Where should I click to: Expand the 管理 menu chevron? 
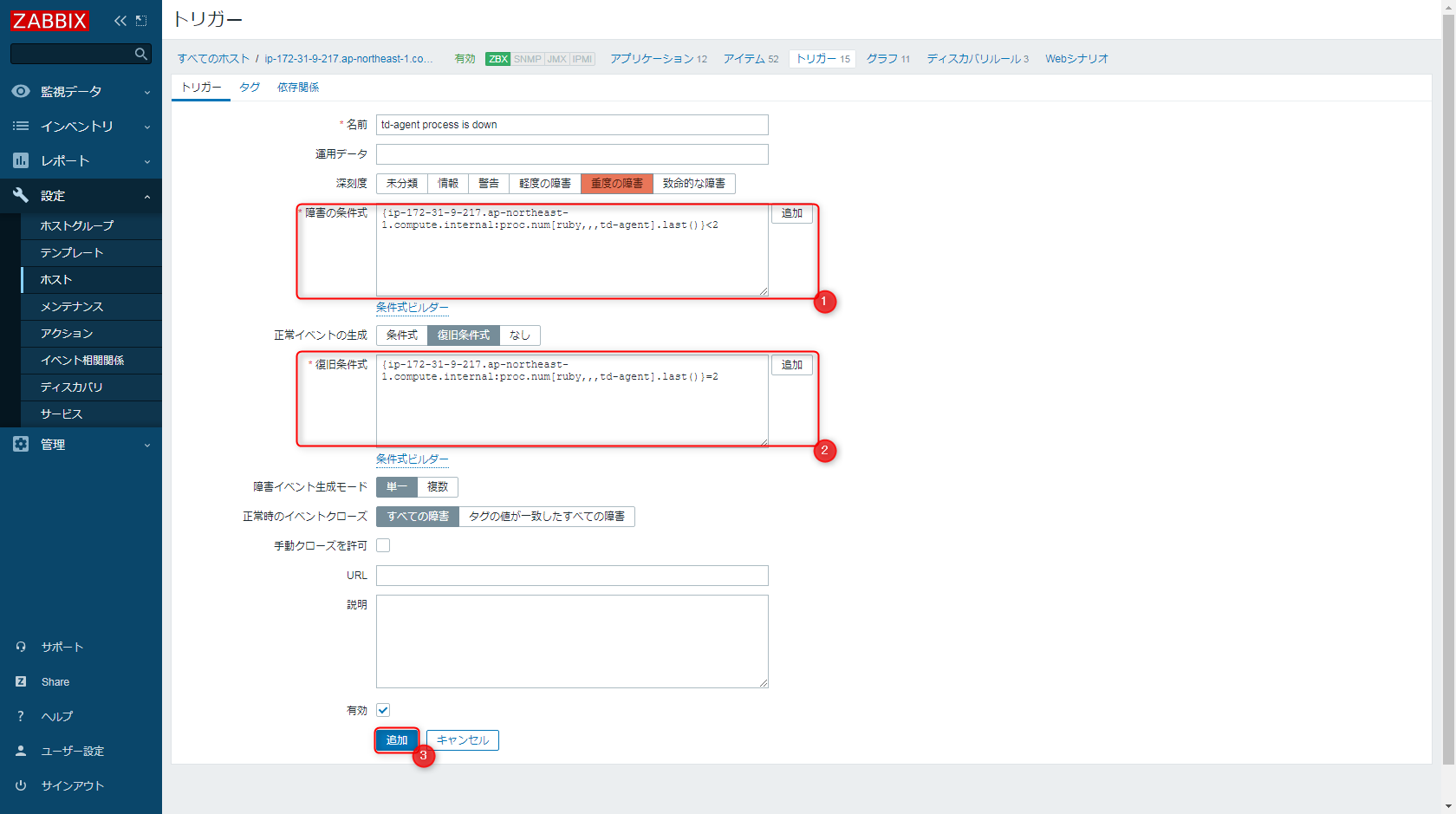click(147, 445)
